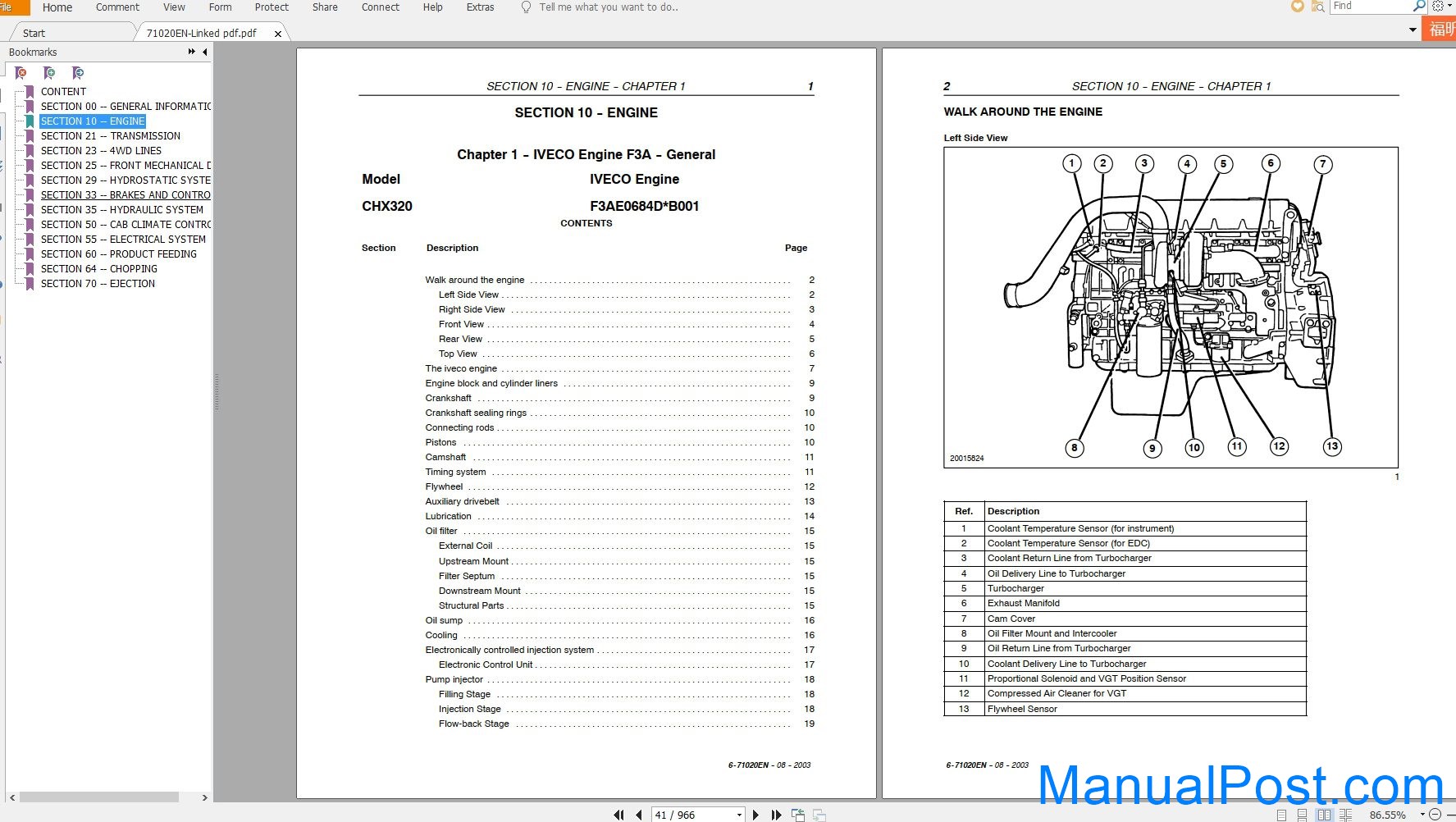This screenshot has width=1456, height=822.
Task: Jump to the last page
Action: [x=776, y=815]
